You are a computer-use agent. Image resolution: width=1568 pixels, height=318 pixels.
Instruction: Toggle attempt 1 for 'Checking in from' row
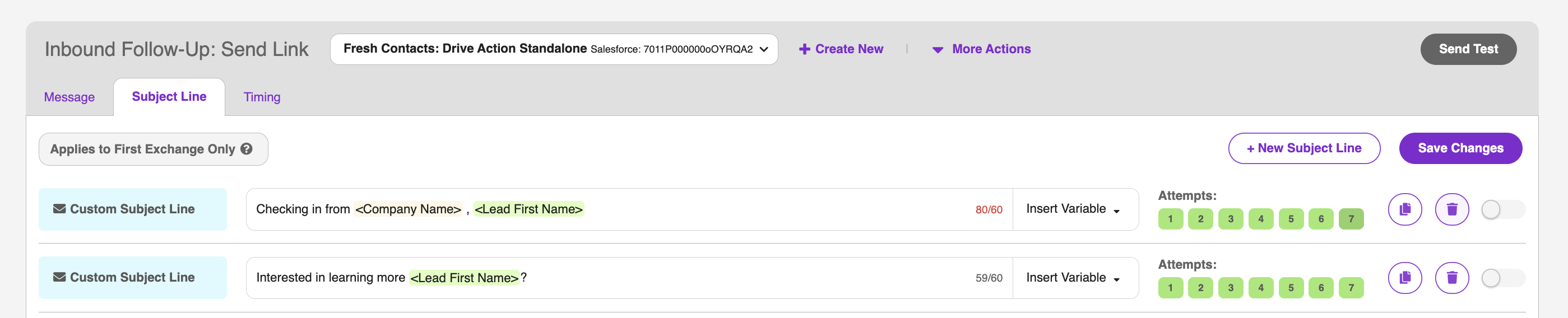(x=1170, y=219)
